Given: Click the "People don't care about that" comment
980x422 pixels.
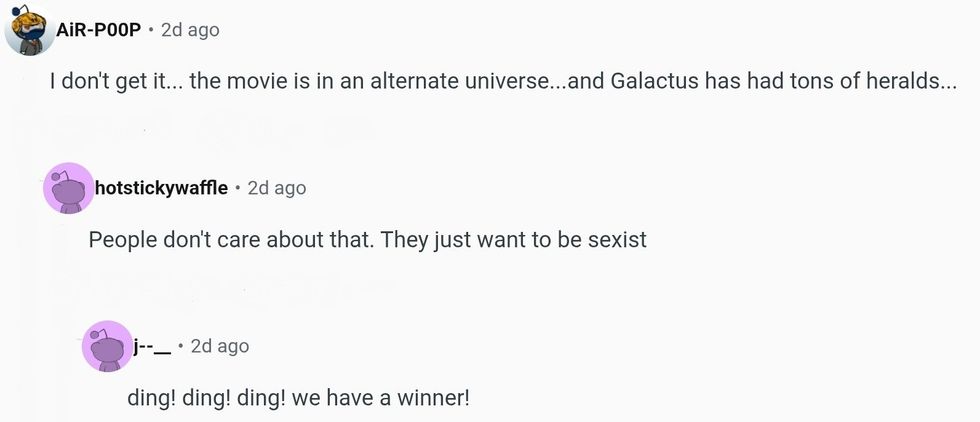Looking at the screenshot, I should point(367,240).
